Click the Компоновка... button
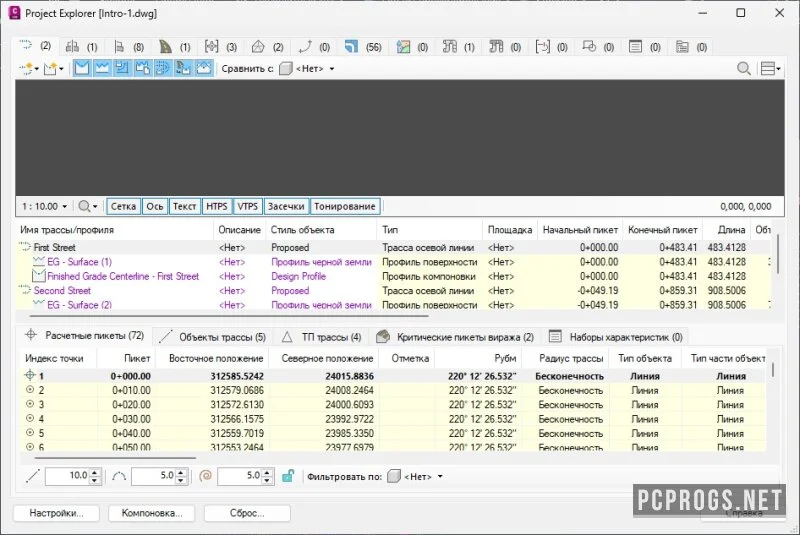The width and height of the screenshot is (800, 535). [152, 513]
